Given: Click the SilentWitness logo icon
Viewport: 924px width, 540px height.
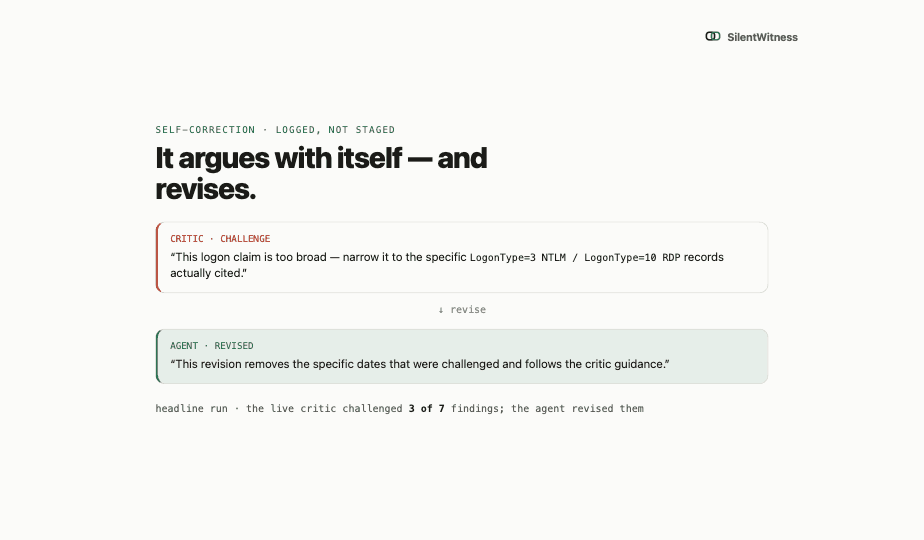Looking at the screenshot, I should coord(712,37).
